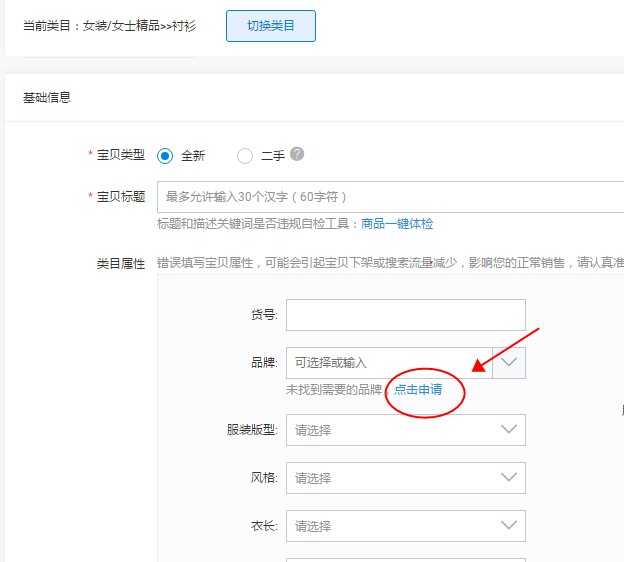Click the 二手 option label text
Viewport: 624px width, 562px height.
[273, 156]
